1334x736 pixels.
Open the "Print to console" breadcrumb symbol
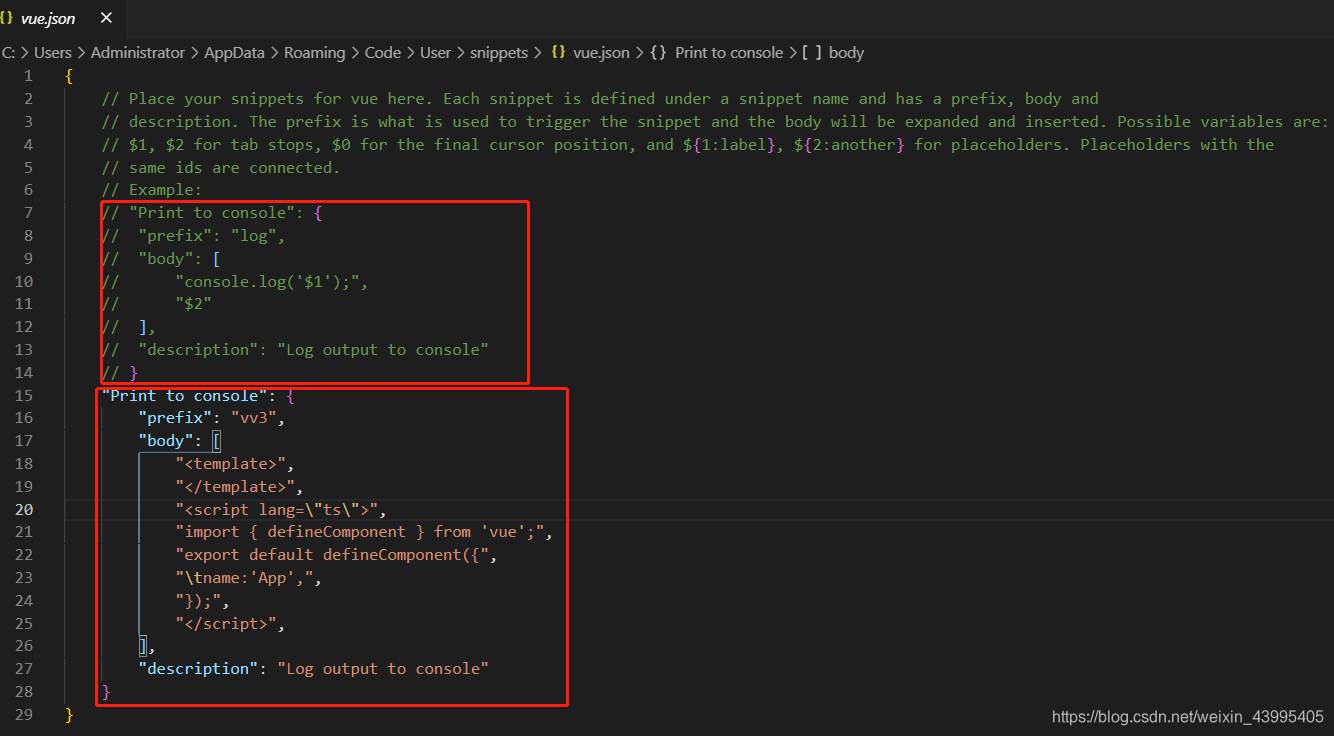pos(729,53)
